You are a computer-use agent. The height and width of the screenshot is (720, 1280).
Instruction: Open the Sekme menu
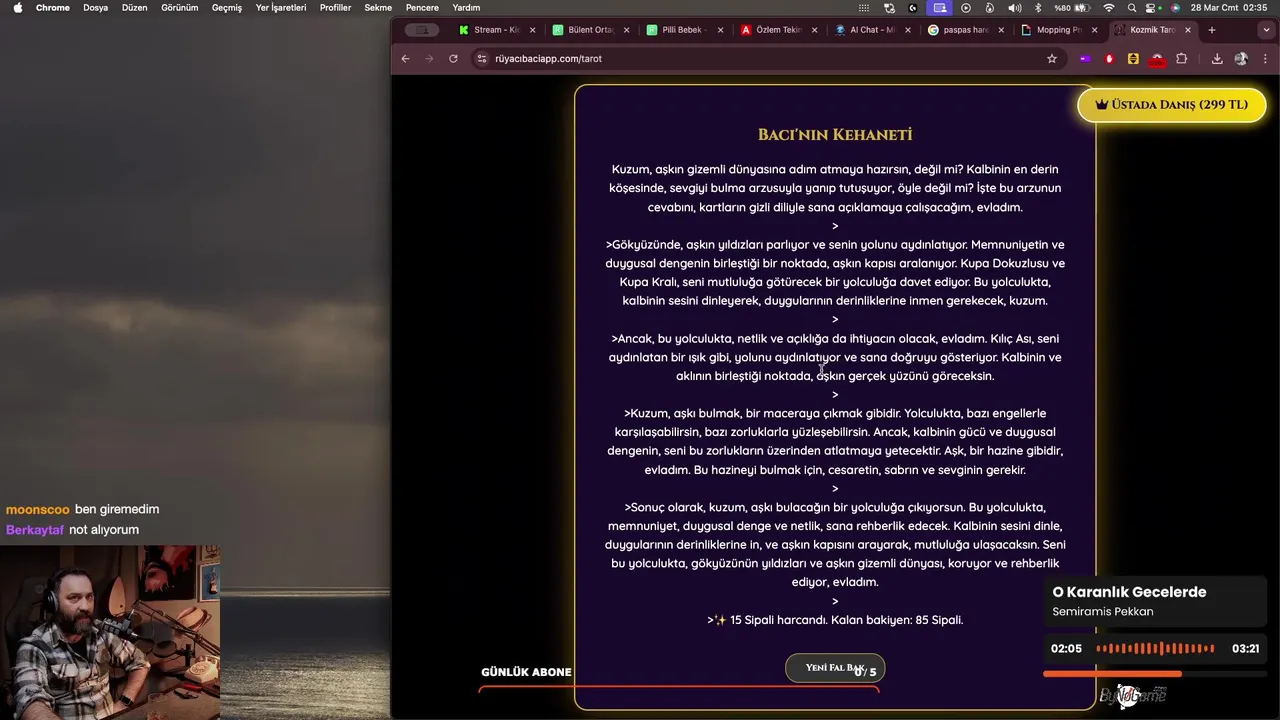pos(378,7)
